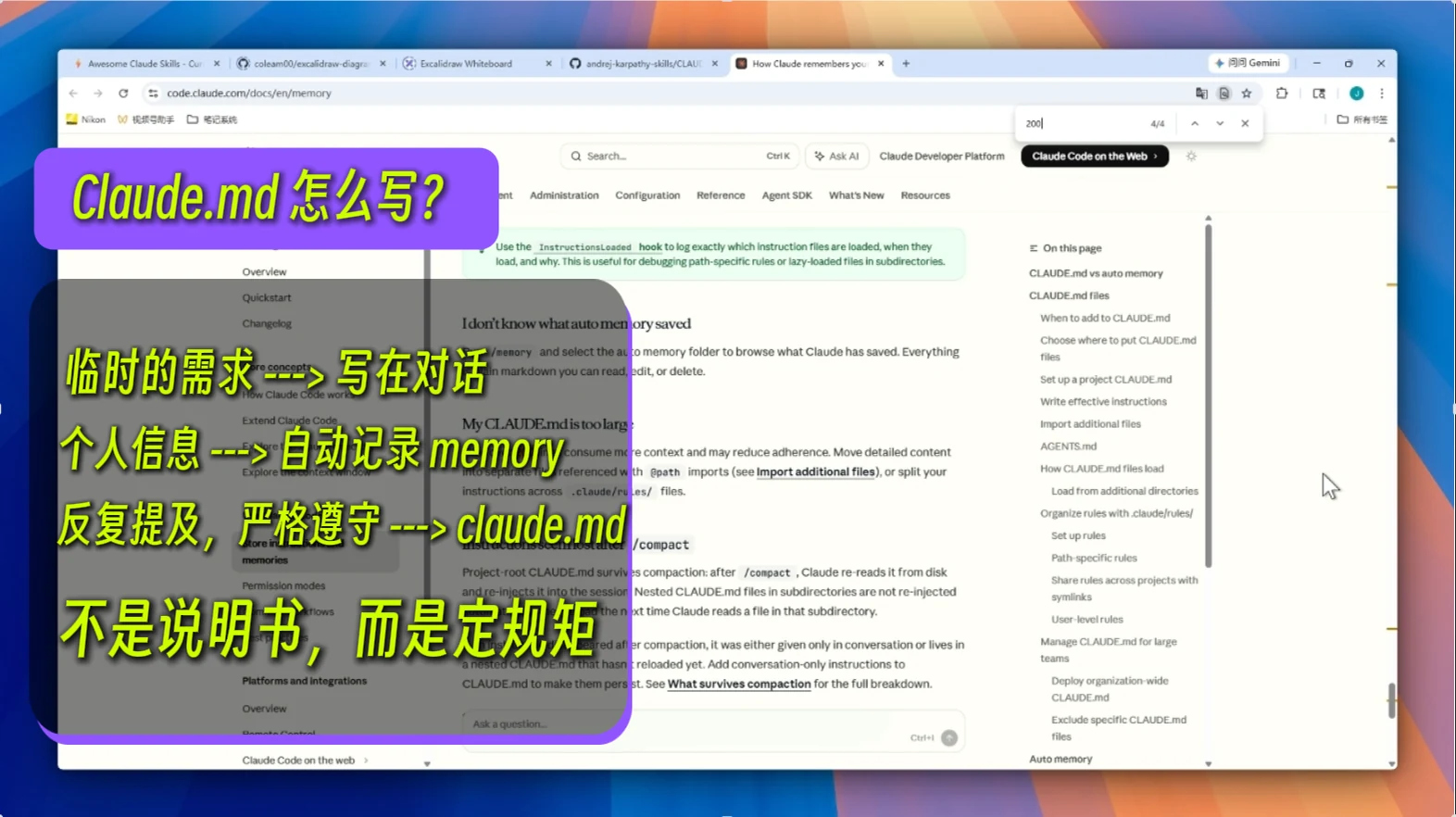The image size is (1456, 817).
Task: Close the Excalidraw Whiteboard tab
Action: pos(548,64)
